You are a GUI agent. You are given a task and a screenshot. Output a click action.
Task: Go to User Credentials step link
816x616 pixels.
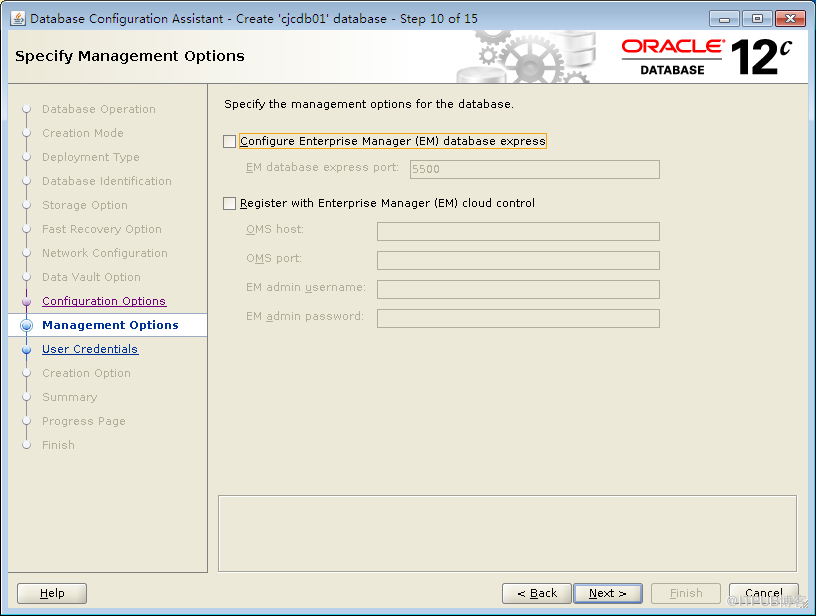coord(90,349)
